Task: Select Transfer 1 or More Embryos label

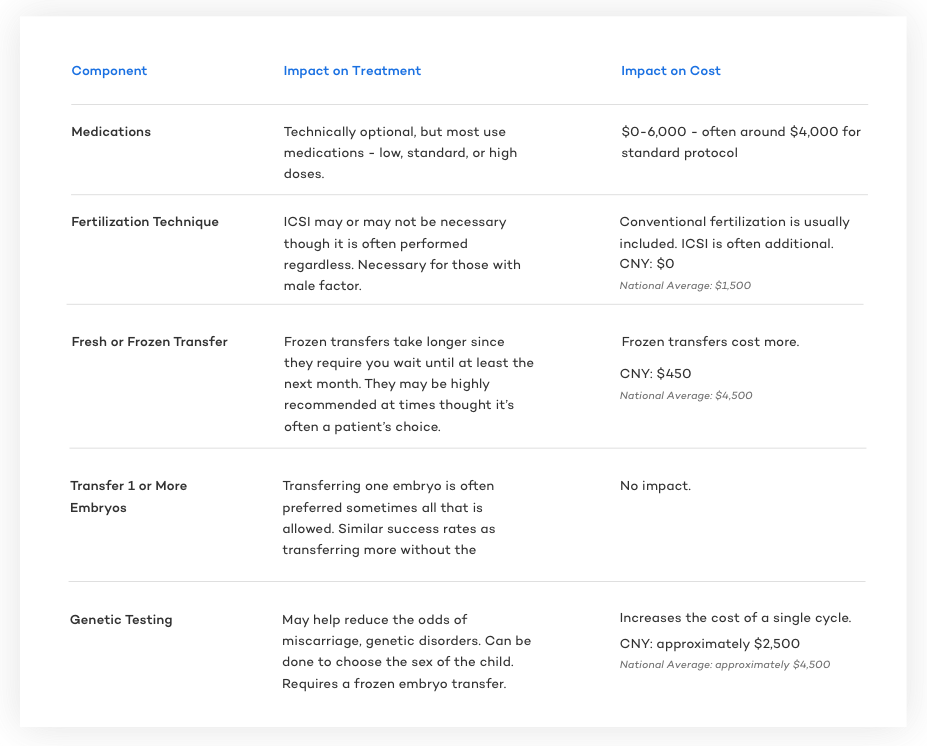Action: 128,497
